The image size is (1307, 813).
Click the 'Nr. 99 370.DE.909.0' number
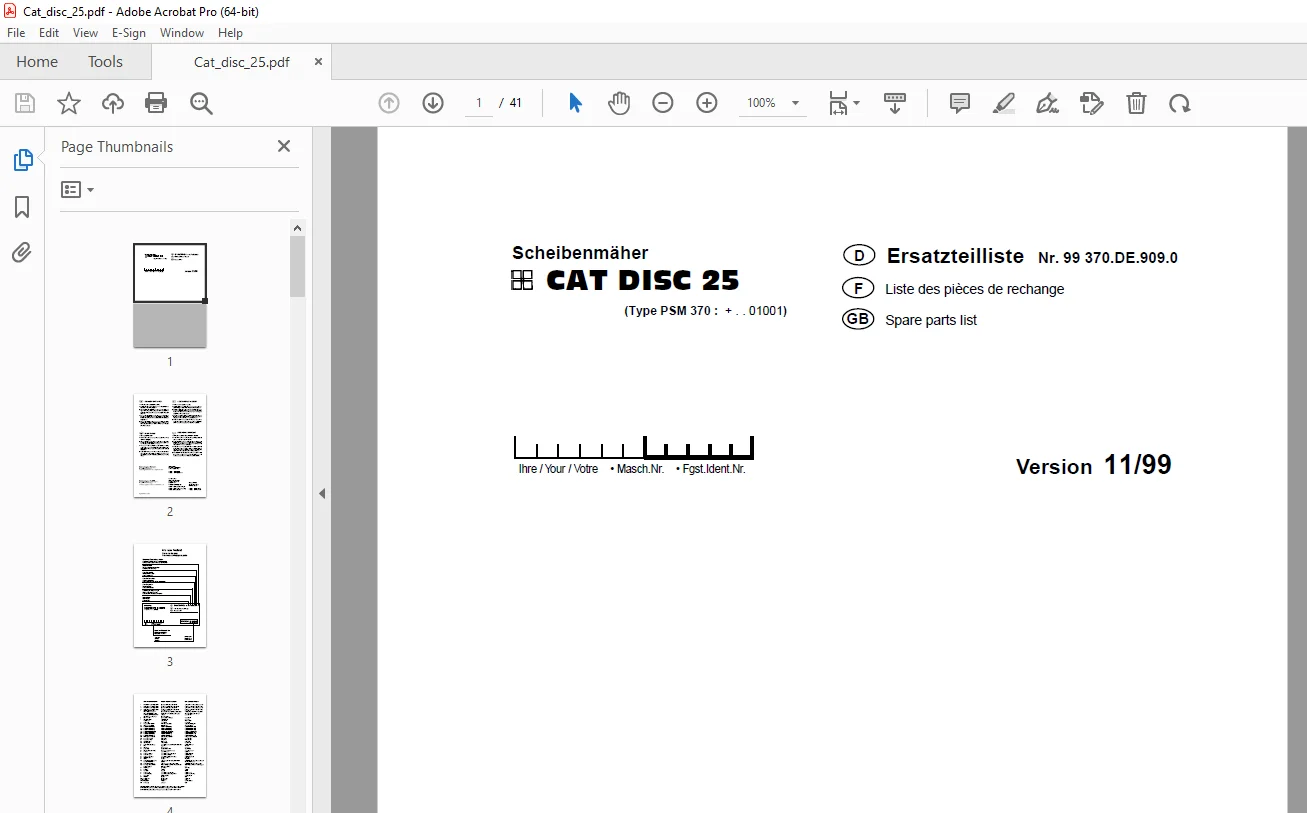tap(1108, 258)
